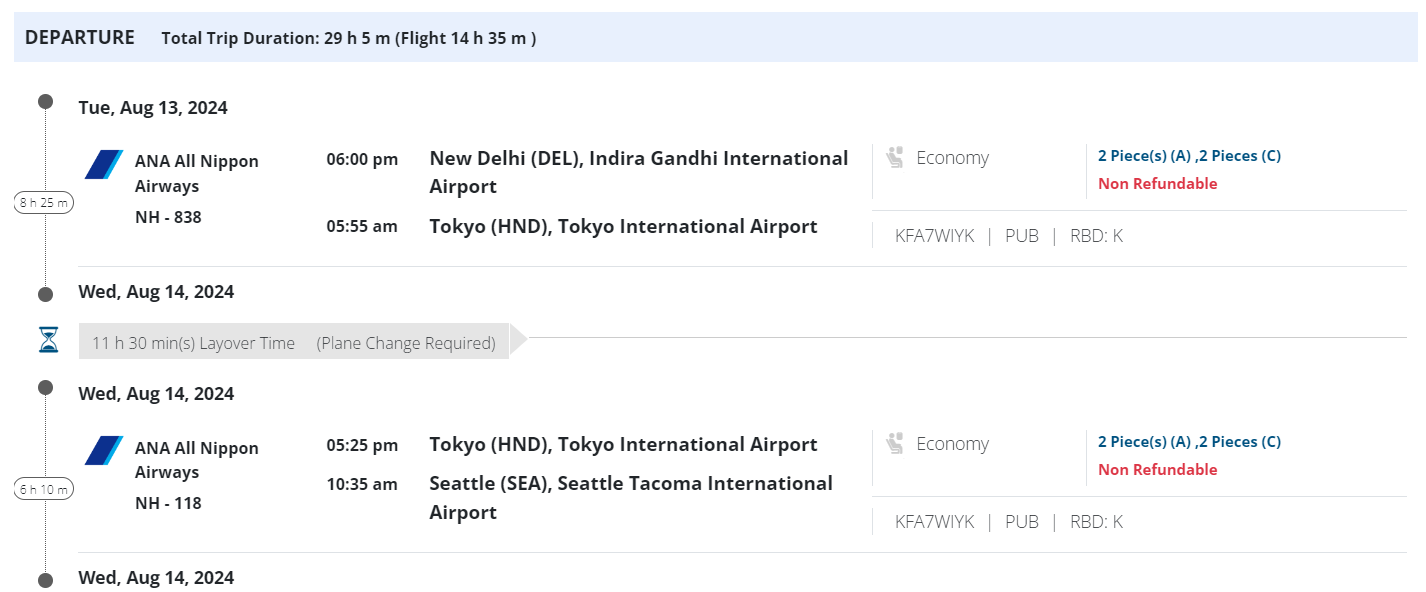Image resolution: width=1426 pixels, height=592 pixels.
Task: Click flight number NH - 118
Action: click(x=168, y=503)
